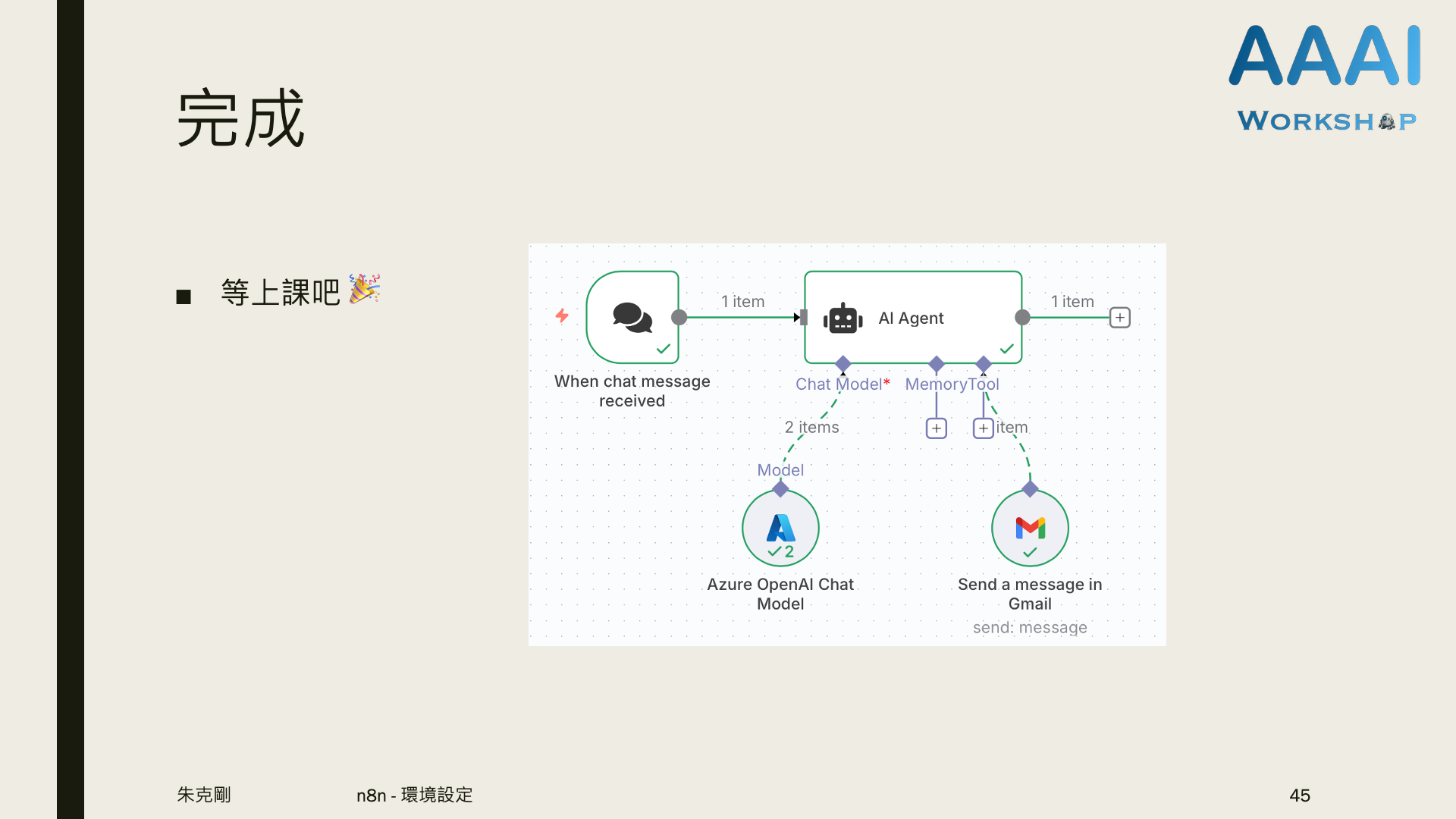Click plus button under Memory connector
This screenshot has width=1456, height=819.
[937, 428]
